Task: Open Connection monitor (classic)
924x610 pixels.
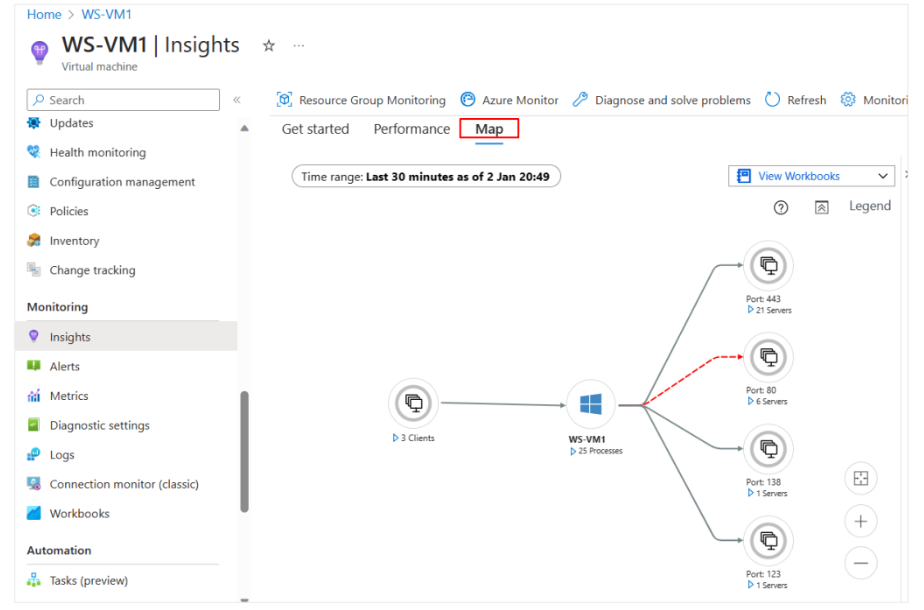Action: (113, 484)
